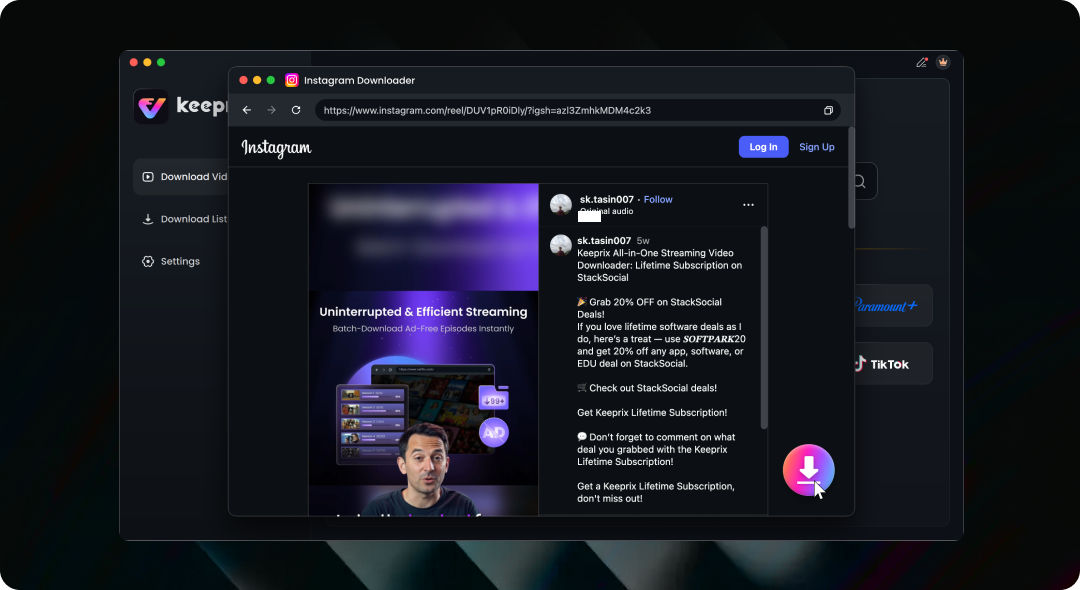Viewport: 1080px width, 590px height.
Task: Click the copy icon in the URL bar
Action: [828, 110]
